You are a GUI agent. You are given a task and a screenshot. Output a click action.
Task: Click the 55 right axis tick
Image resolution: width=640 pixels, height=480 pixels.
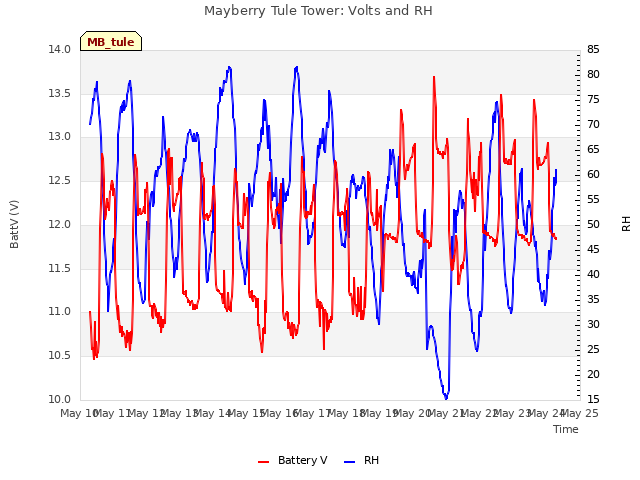pyautogui.click(x=593, y=200)
